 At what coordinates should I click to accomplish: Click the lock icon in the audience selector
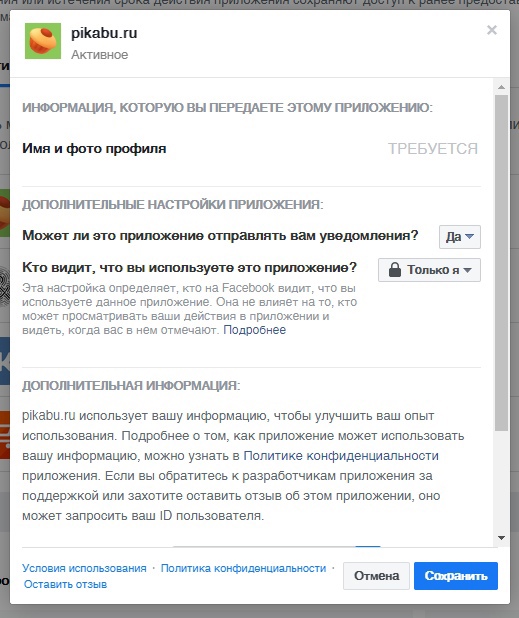(394, 270)
